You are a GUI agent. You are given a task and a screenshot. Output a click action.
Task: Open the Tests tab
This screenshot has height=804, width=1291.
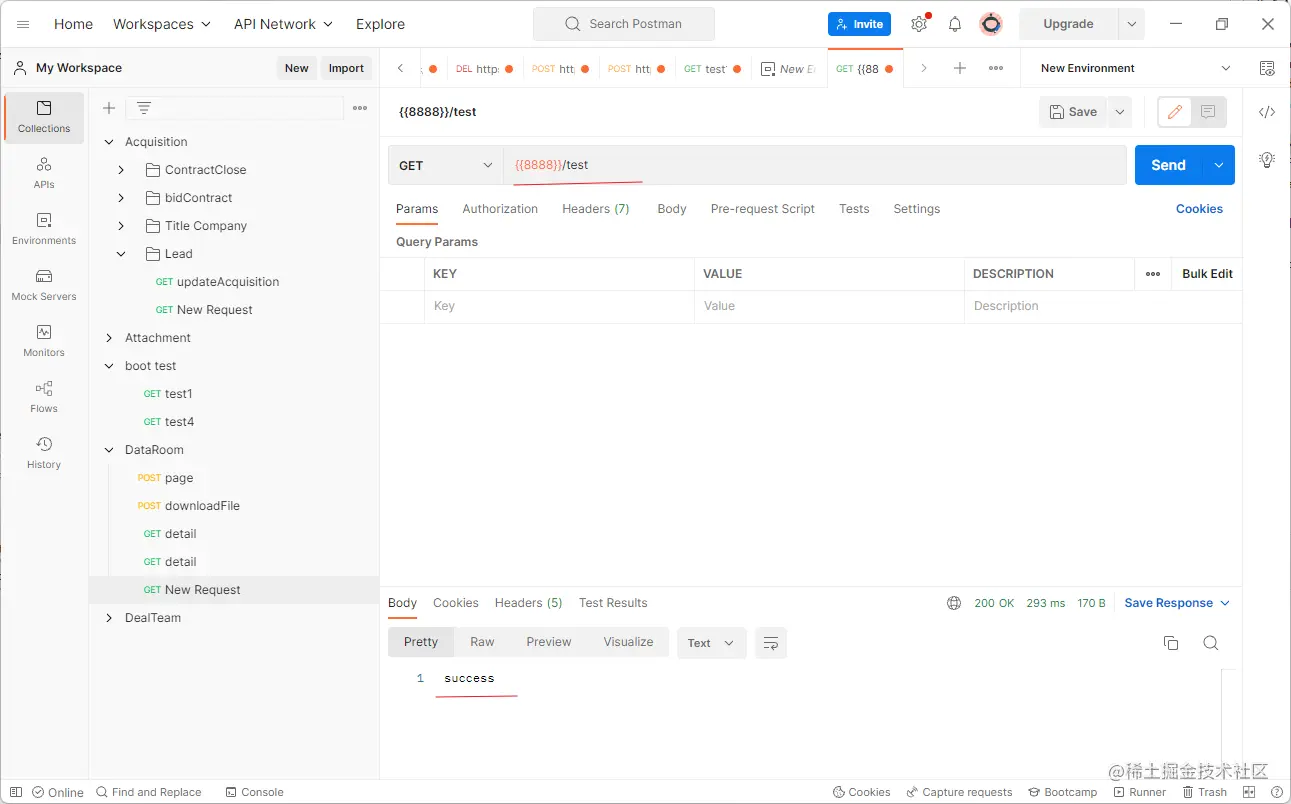(854, 209)
